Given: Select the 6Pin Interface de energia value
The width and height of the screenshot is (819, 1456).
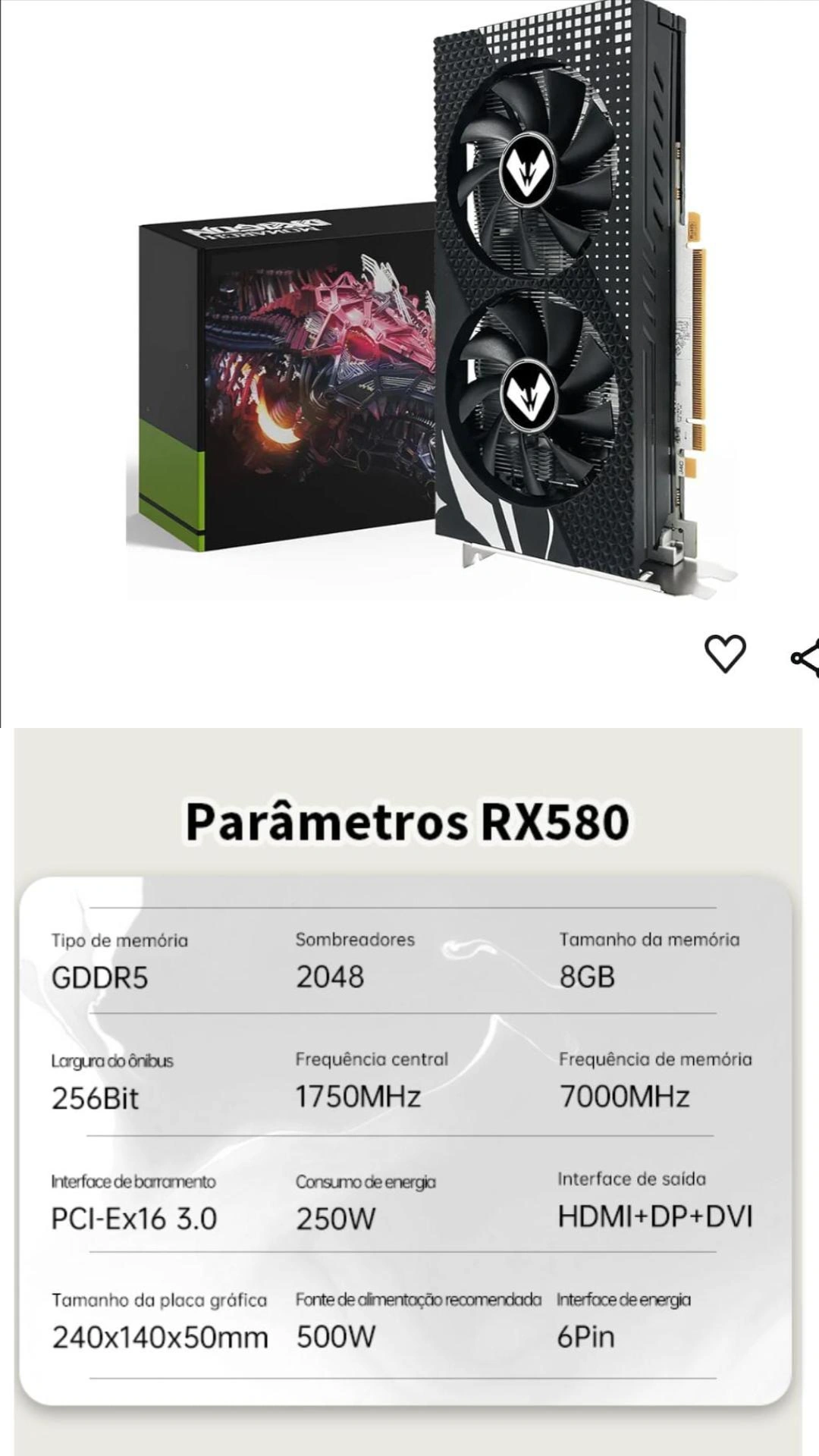Looking at the screenshot, I should (585, 1336).
